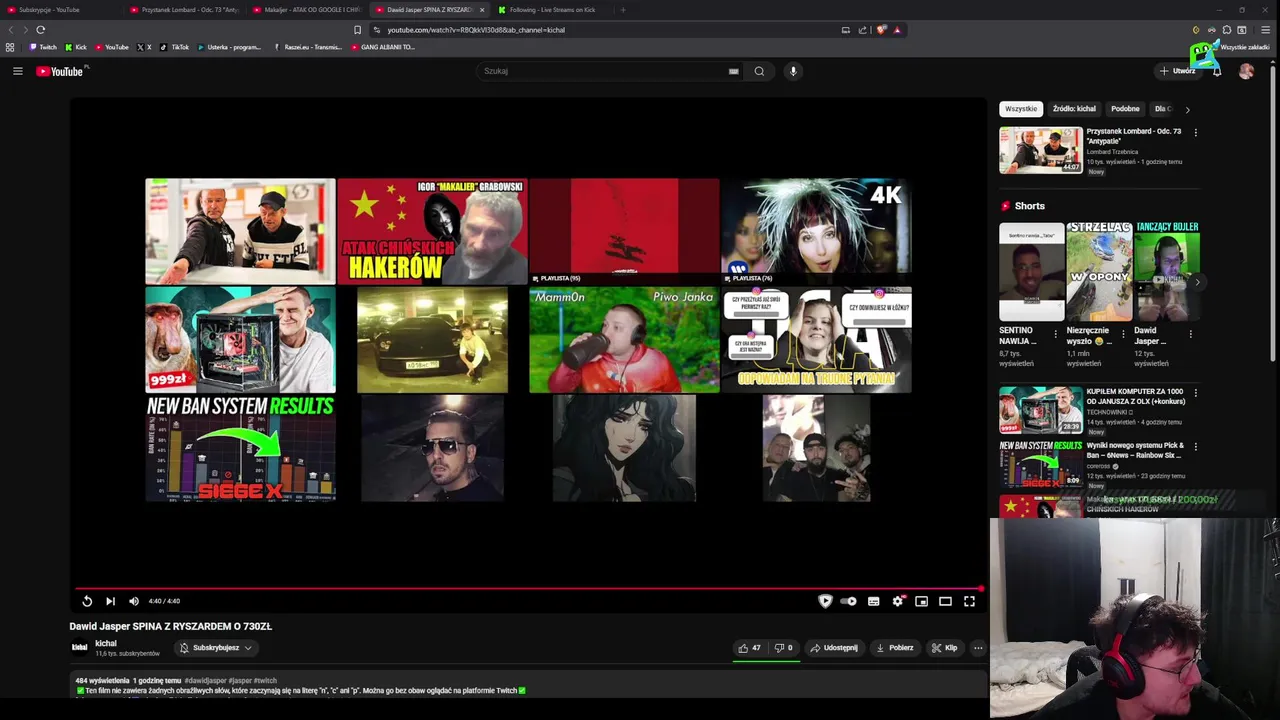Open options for Dawid Jasper short
The image size is (1280, 720).
tap(1191, 334)
